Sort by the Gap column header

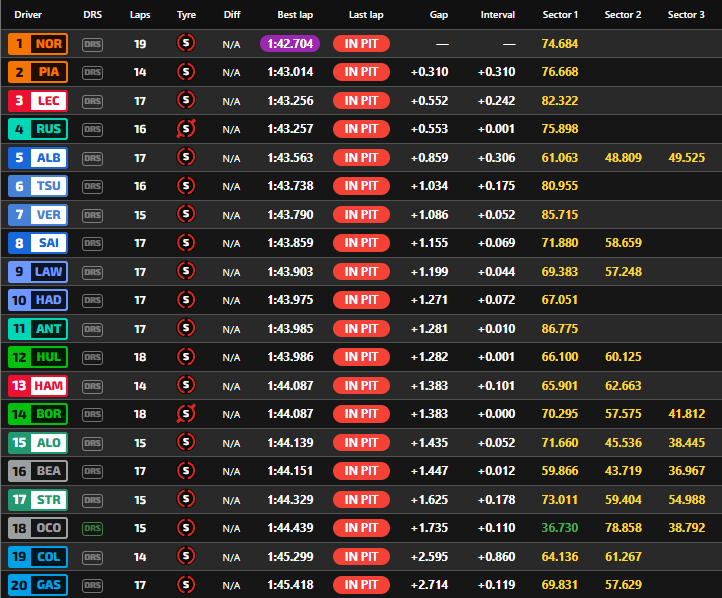pos(438,15)
